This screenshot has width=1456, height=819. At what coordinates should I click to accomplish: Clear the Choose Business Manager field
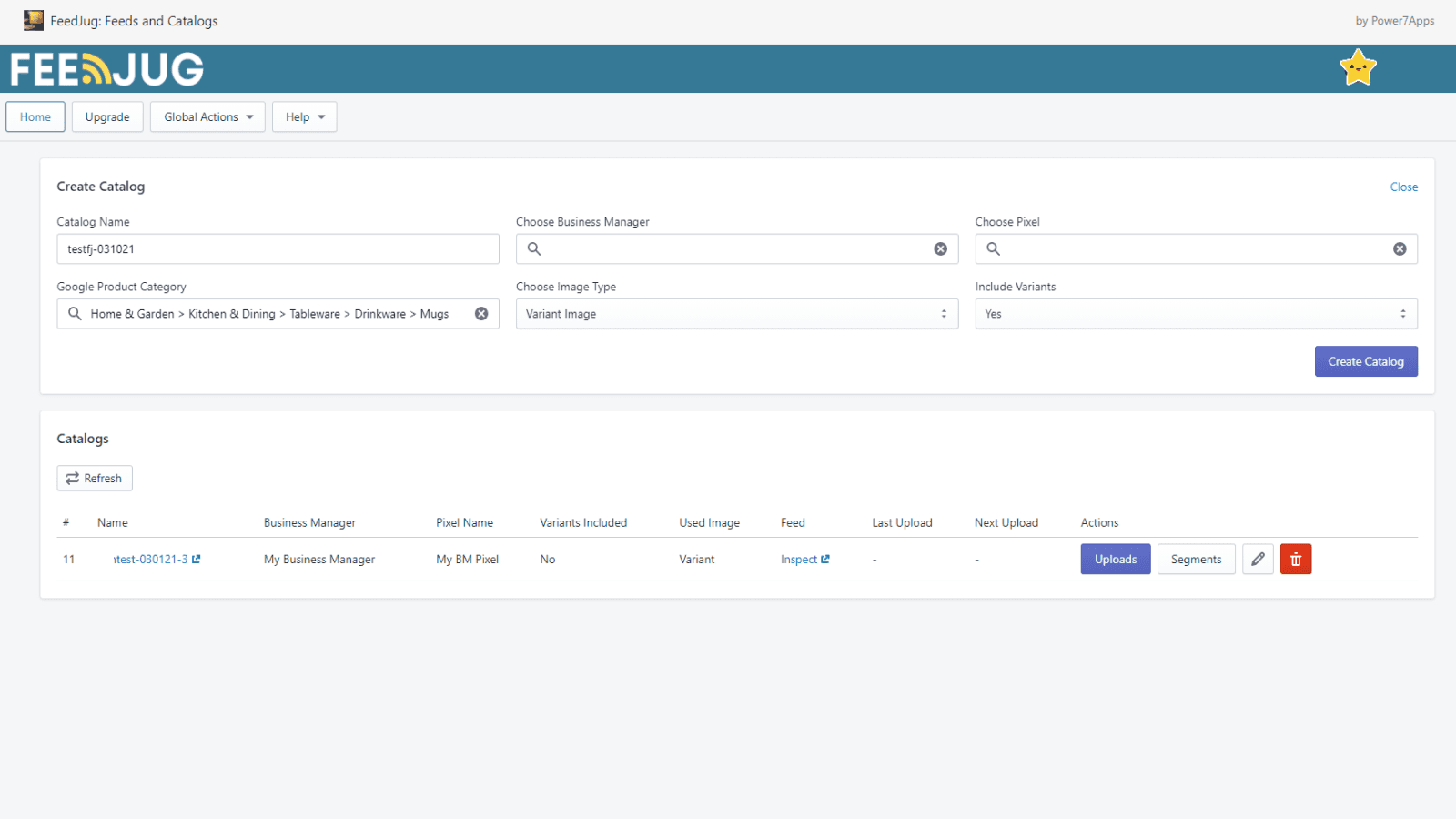coord(940,248)
